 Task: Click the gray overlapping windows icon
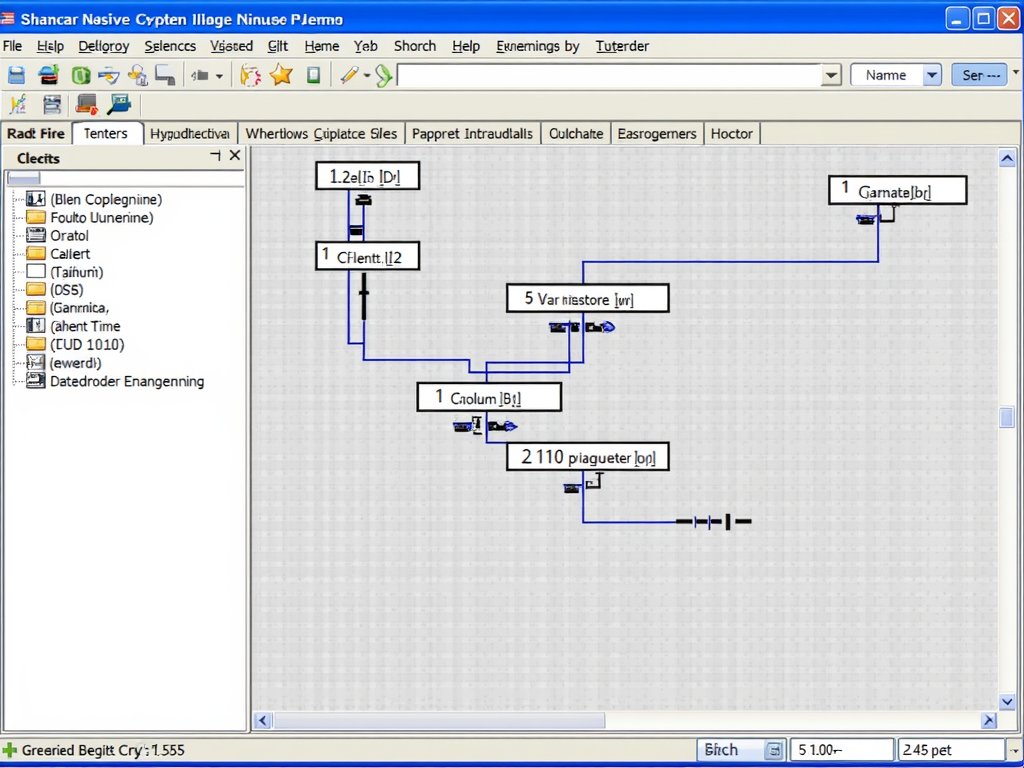[x=165, y=75]
